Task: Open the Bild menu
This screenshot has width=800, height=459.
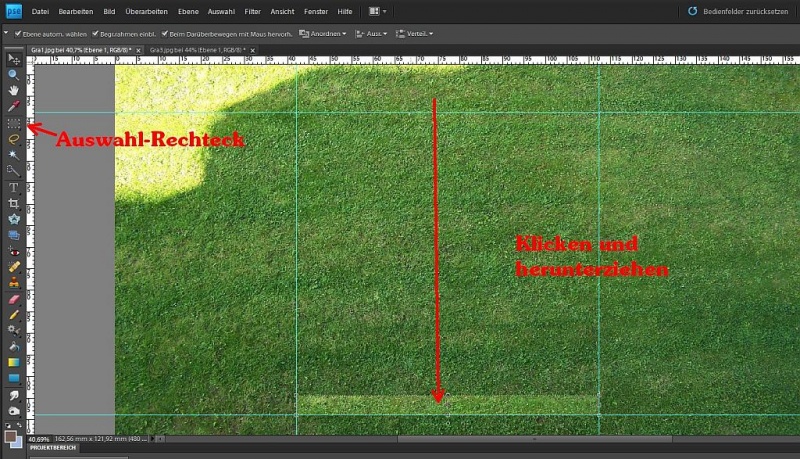Action: [x=109, y=11]
